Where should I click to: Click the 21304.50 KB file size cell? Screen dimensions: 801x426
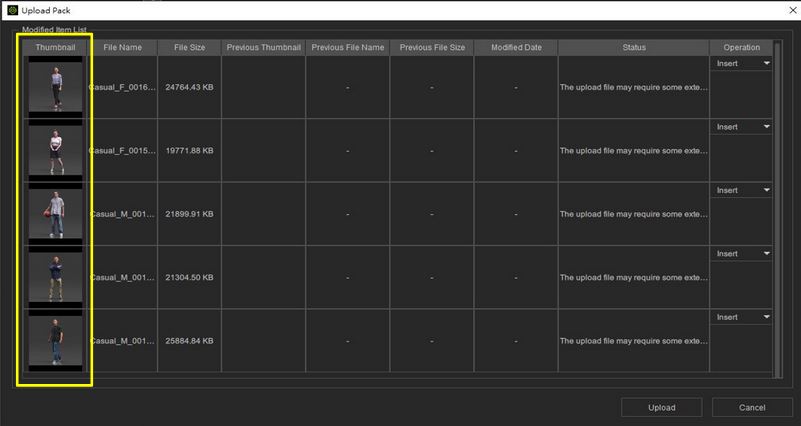190,277
